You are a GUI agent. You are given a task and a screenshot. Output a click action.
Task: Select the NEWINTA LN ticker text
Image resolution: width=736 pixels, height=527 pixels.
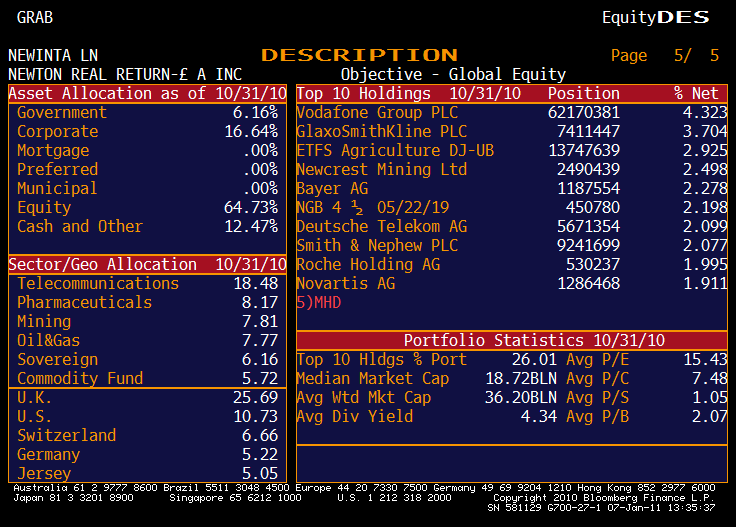pyautogui.click(x=53, y=55)
